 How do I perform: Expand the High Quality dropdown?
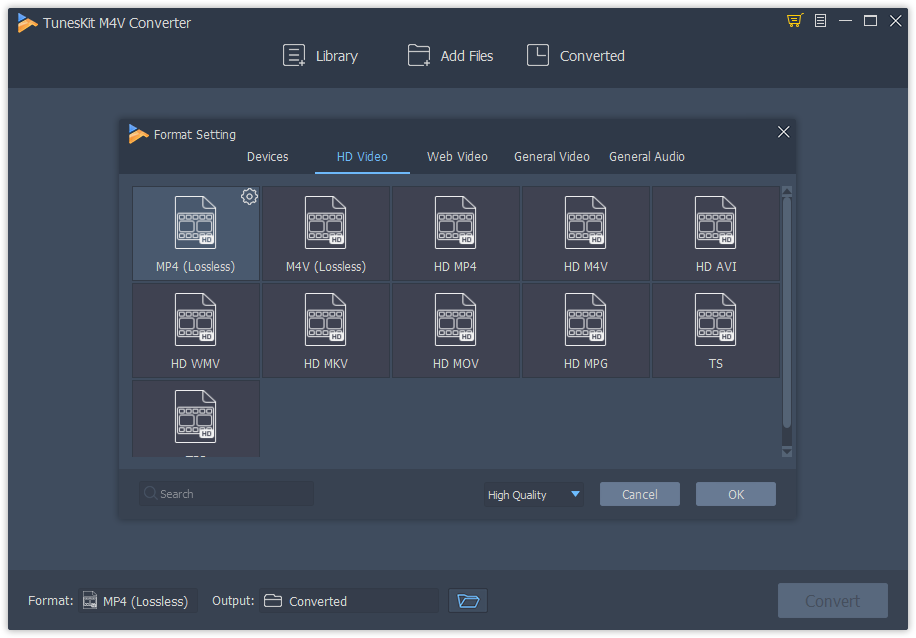pyautogui.click(x=533, y=494)
